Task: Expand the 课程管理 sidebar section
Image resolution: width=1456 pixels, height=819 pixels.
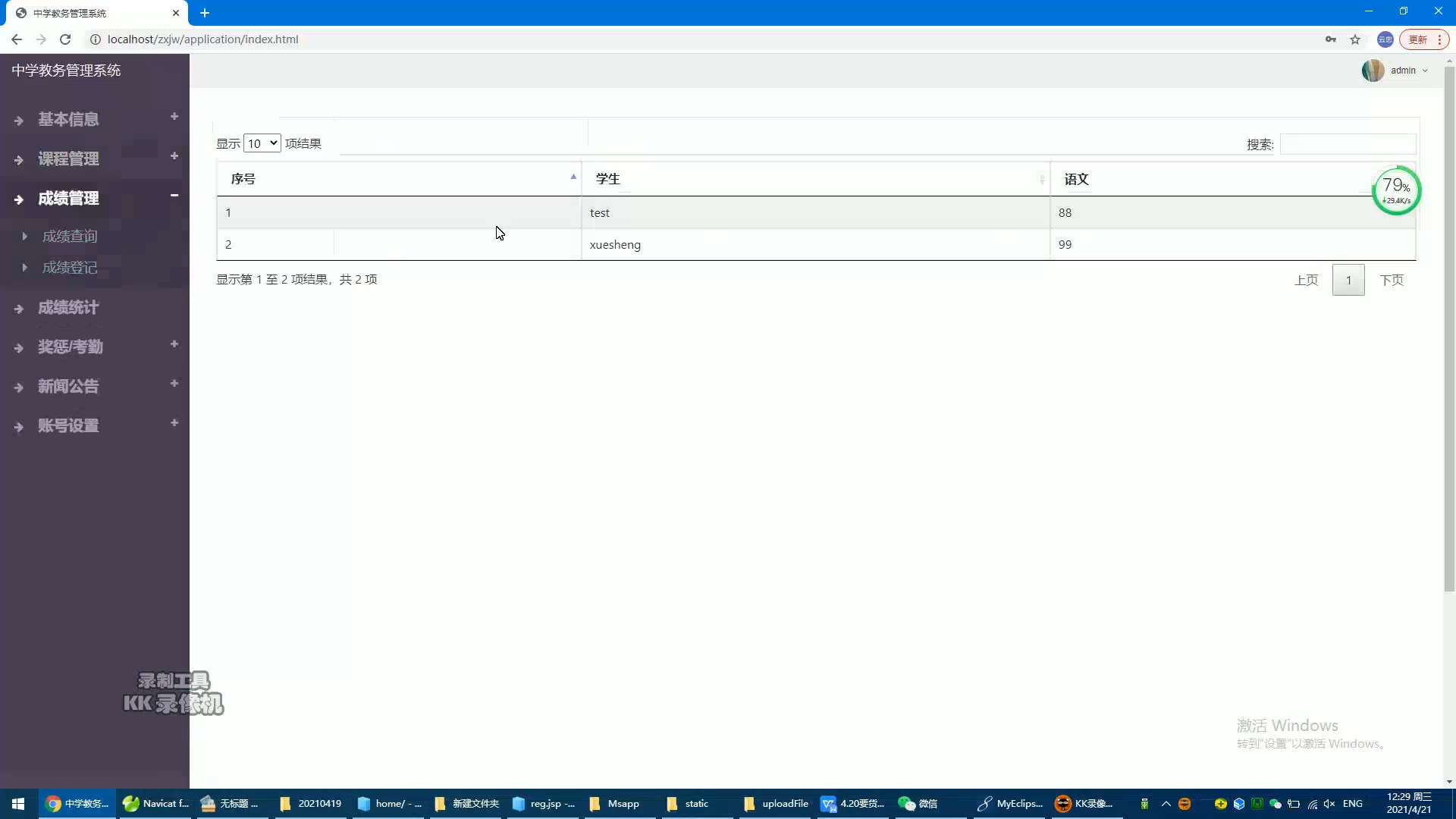Action: point(174,155)
